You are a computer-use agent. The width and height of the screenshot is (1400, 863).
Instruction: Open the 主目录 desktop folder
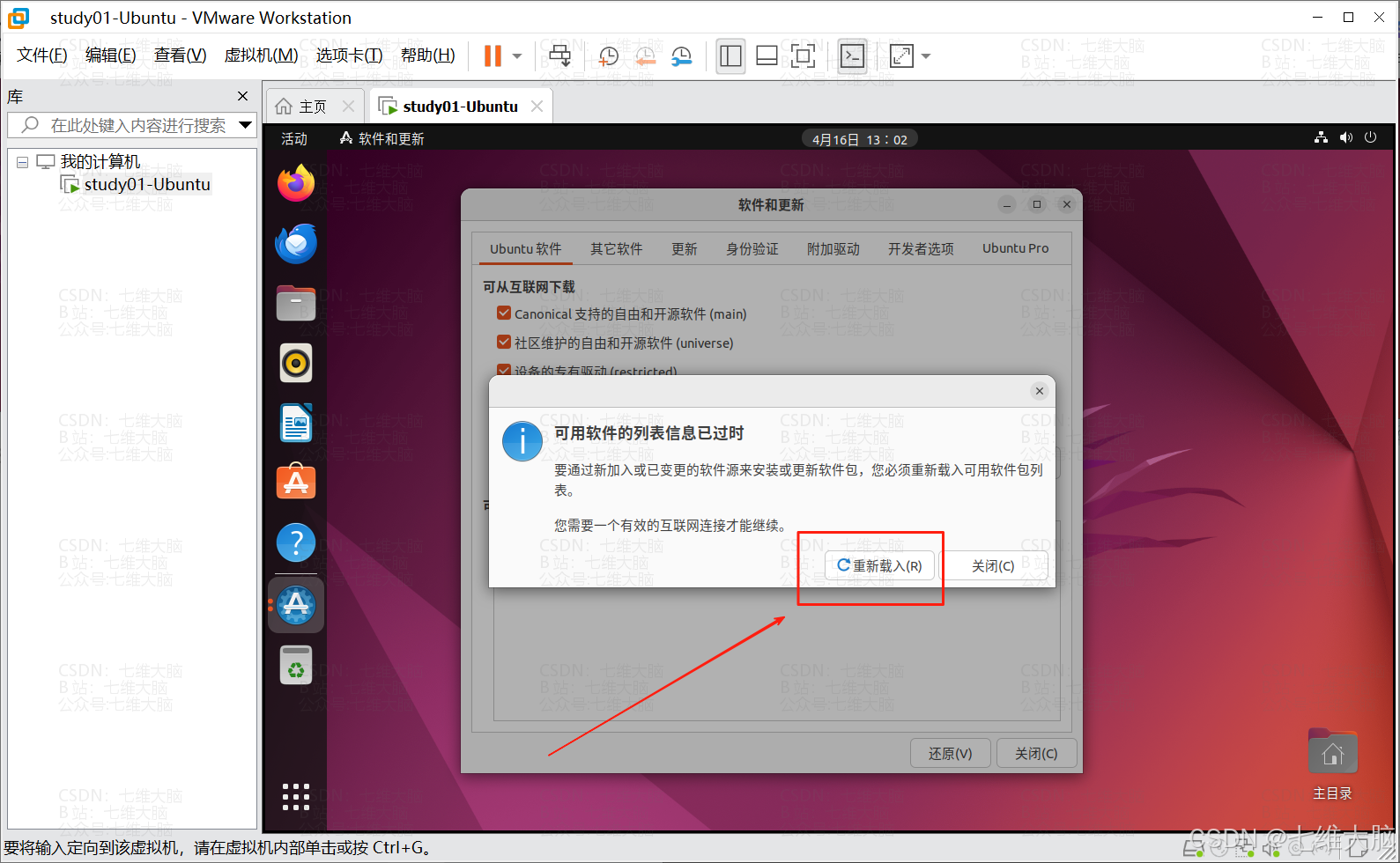tap(1332, 763)
